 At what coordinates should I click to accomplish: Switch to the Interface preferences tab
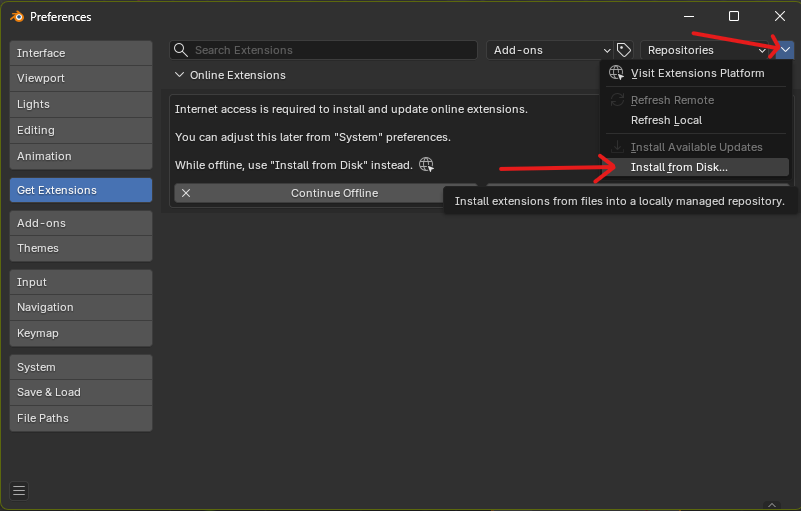(x=81, y=53)
